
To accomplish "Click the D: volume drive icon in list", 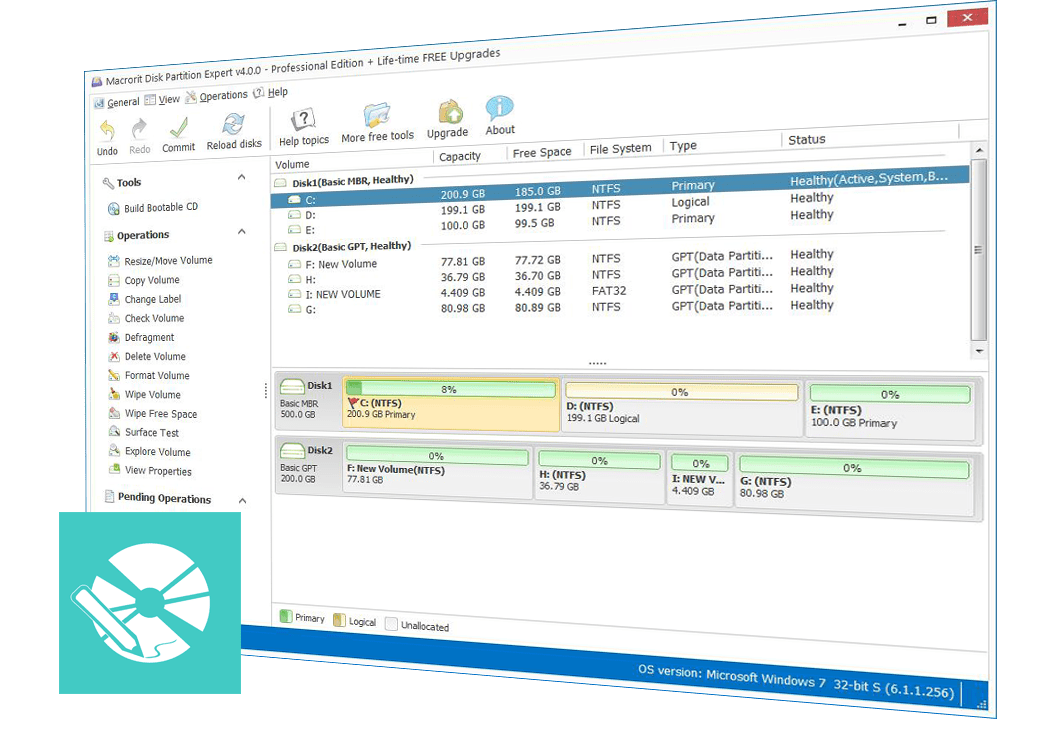I will pos(294,215).
